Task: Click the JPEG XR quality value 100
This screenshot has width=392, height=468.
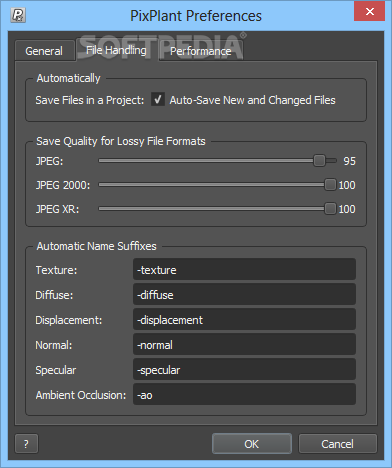Action: pos(347,209)
